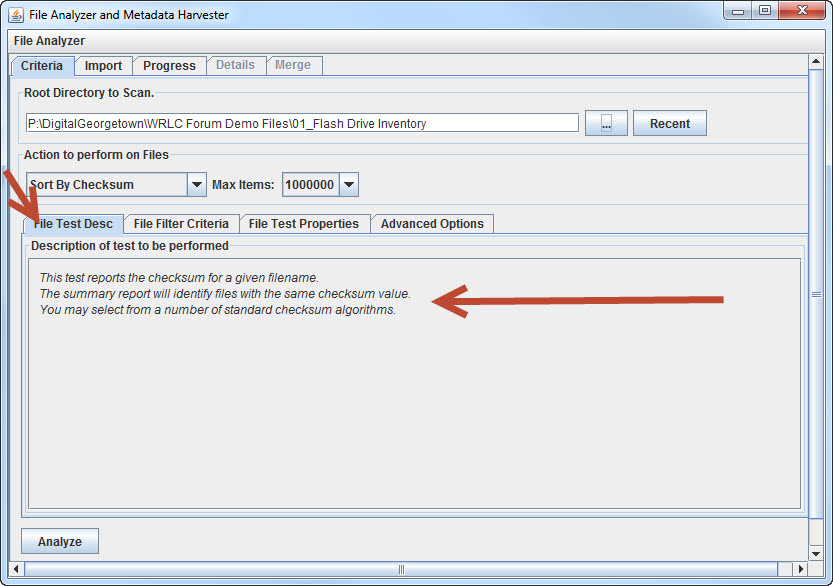
Task: Click the Root Directory path field
Action: (300, 124)
